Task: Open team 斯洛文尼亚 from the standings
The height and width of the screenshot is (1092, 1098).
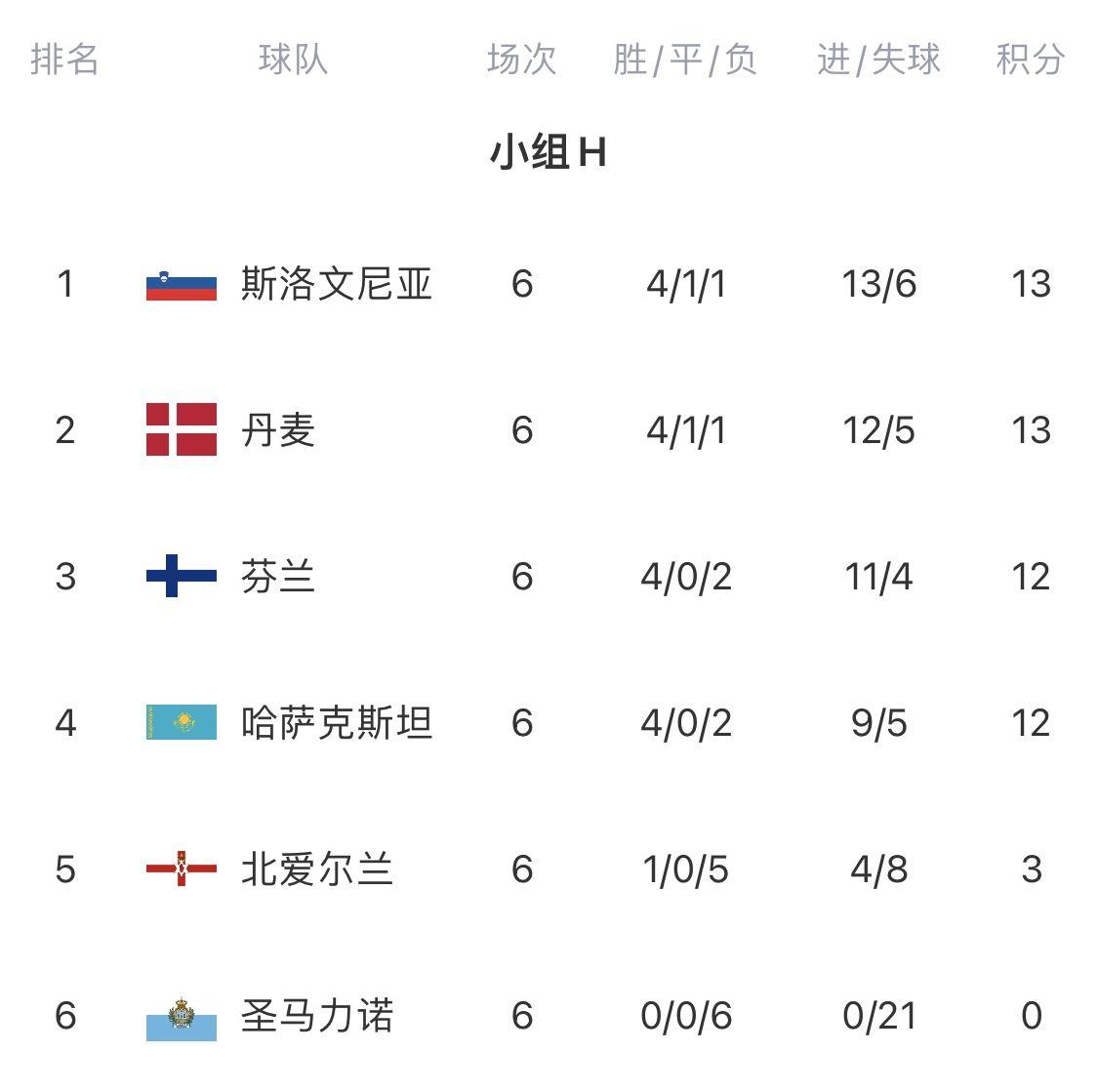Action: click(x=336, y=284)
